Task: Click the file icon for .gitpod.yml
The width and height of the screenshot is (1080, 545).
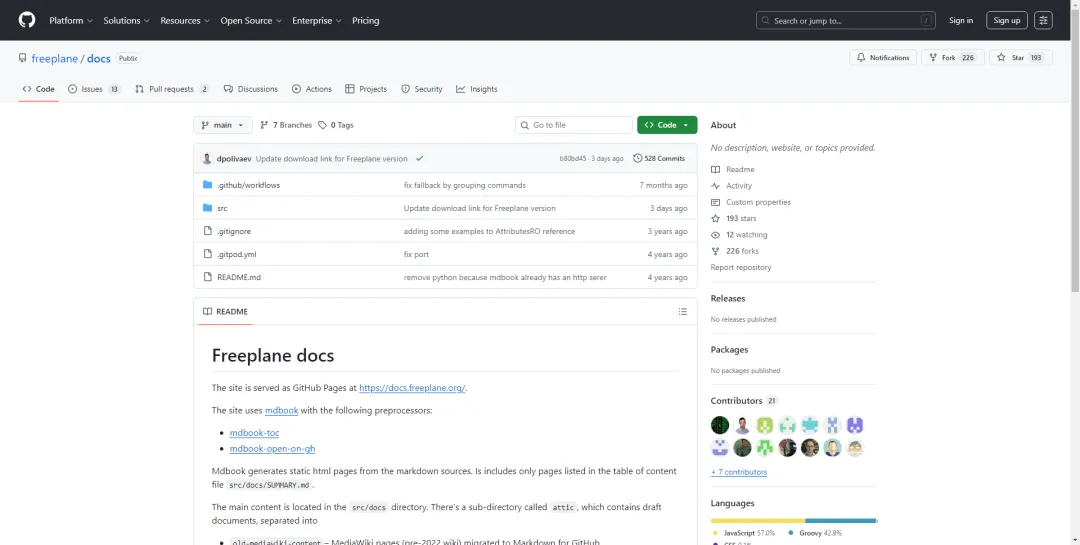Action: click(x=207, y=254)
